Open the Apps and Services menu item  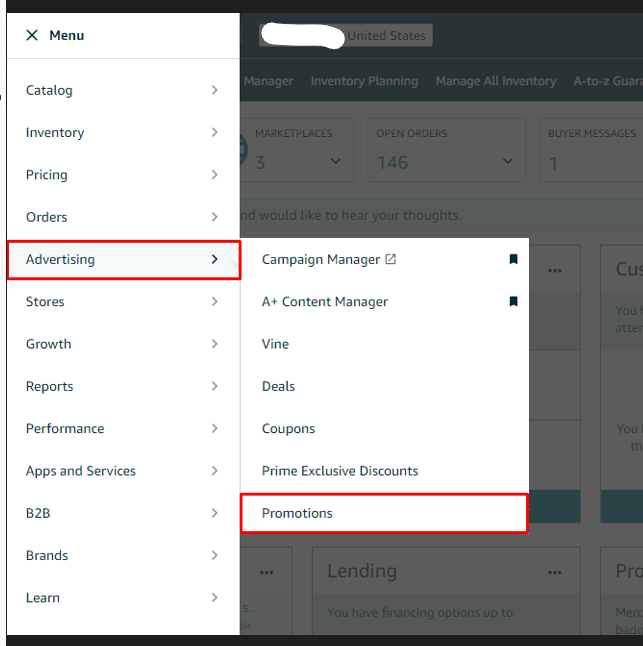point(123,471)
